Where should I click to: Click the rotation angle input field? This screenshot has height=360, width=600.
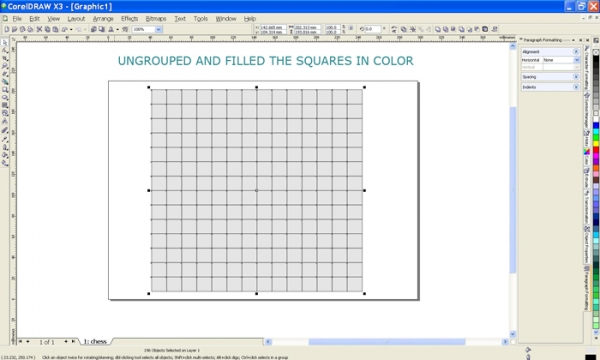372,29
